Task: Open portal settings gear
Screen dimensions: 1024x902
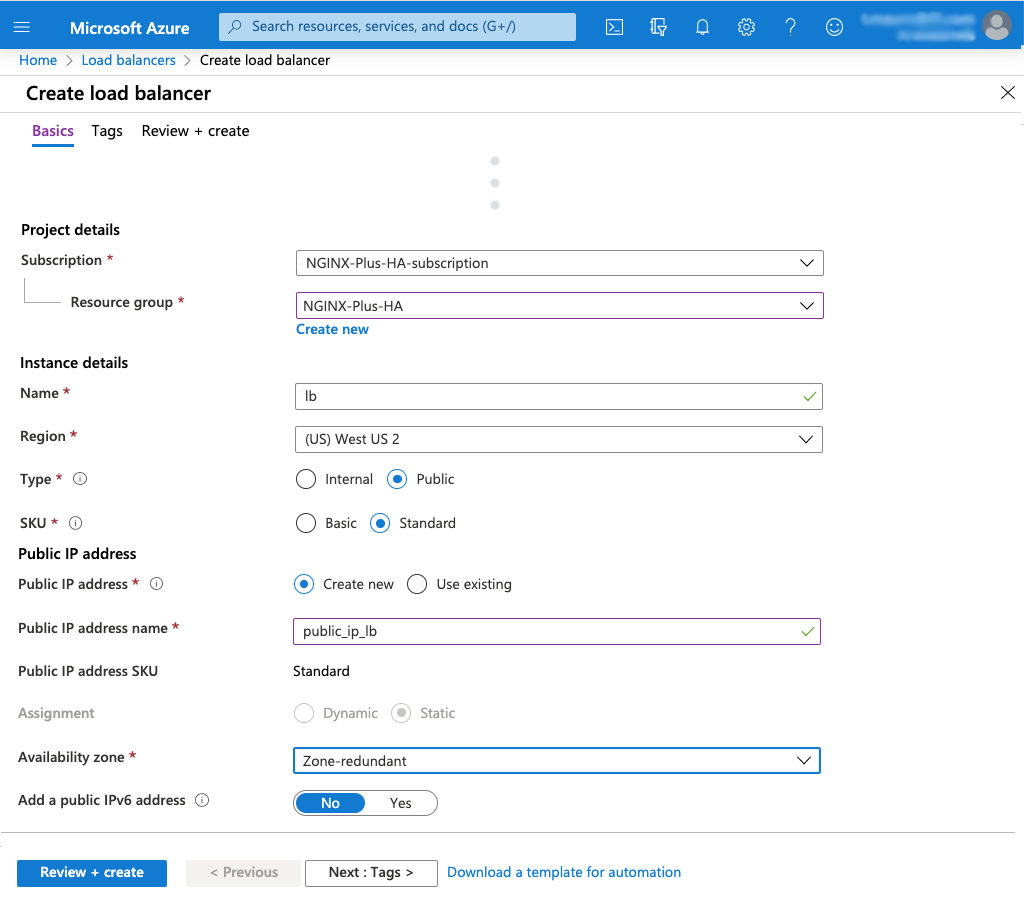Action: [746, 27]
